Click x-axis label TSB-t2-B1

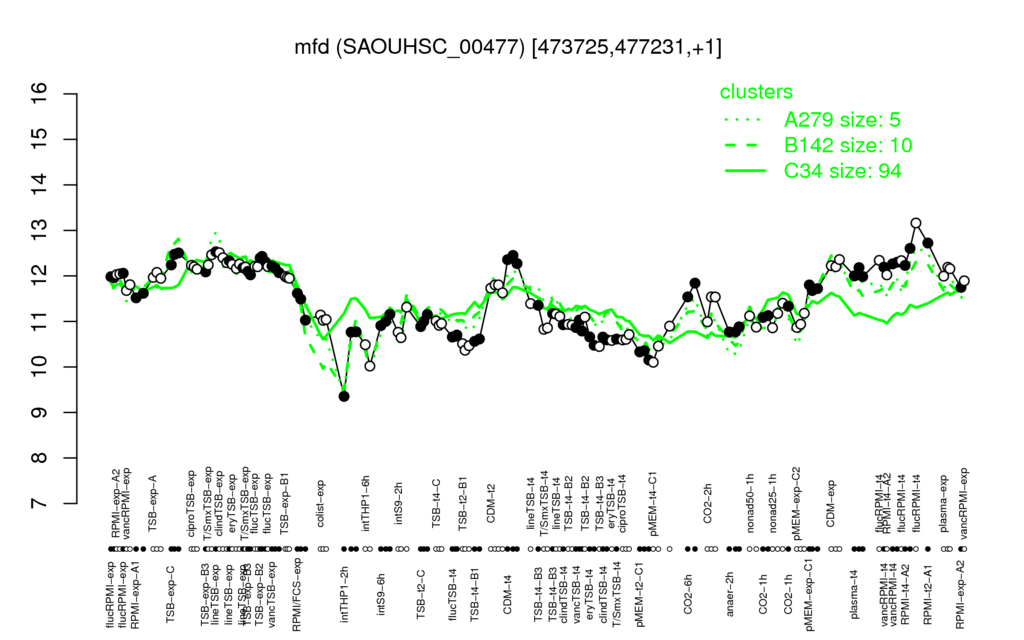pyautogui.click(x=462, y=502)
